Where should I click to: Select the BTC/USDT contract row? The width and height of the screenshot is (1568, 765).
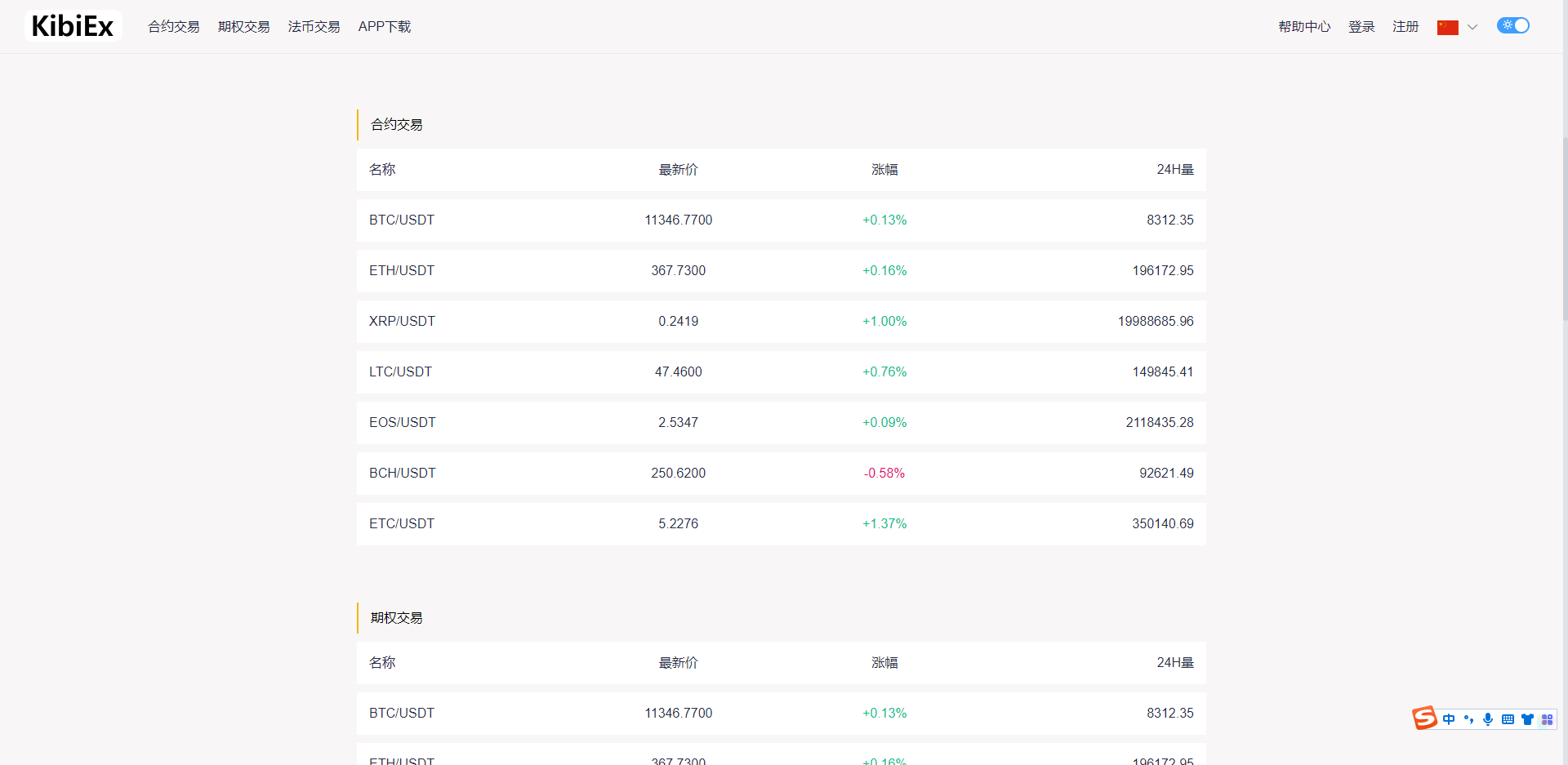(781, 220)
